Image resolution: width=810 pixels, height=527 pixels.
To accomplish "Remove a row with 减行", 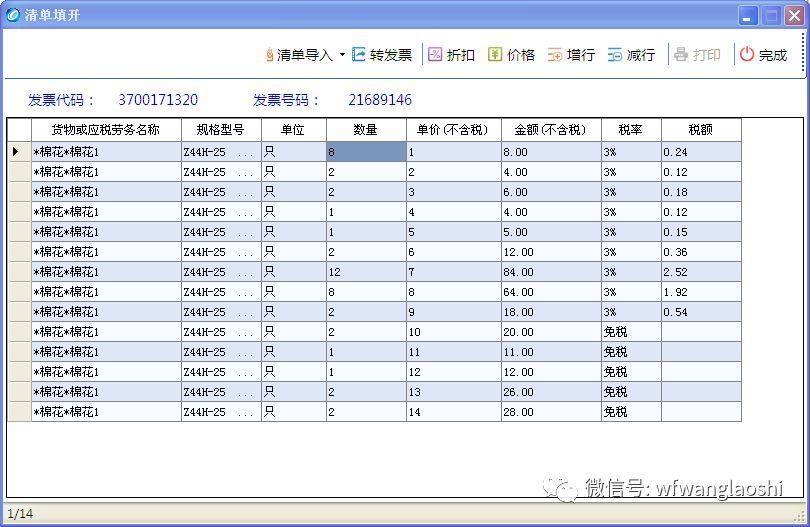I will coord(631,55).
